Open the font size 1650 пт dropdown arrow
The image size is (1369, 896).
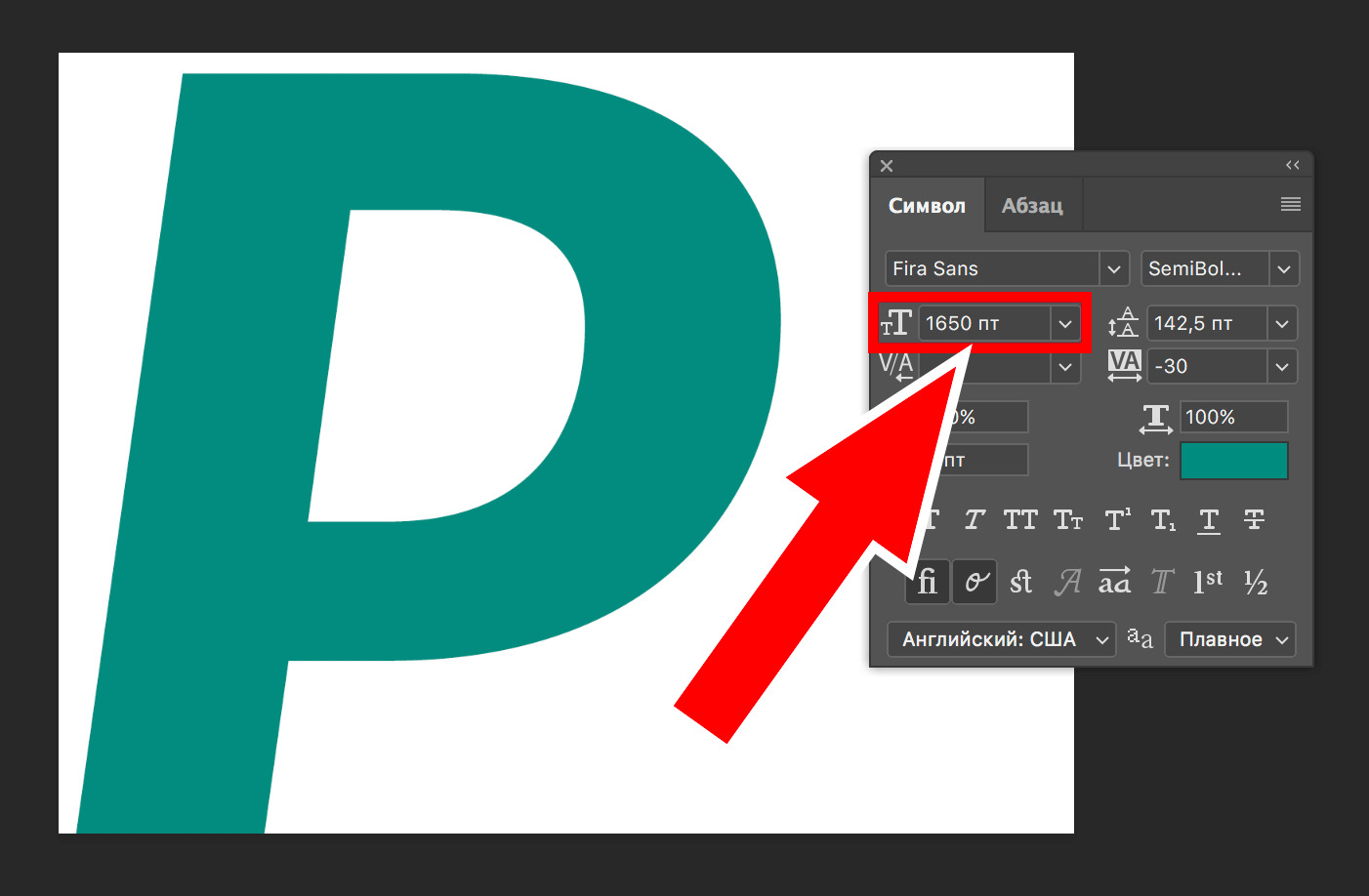[x=1065, y=324]
